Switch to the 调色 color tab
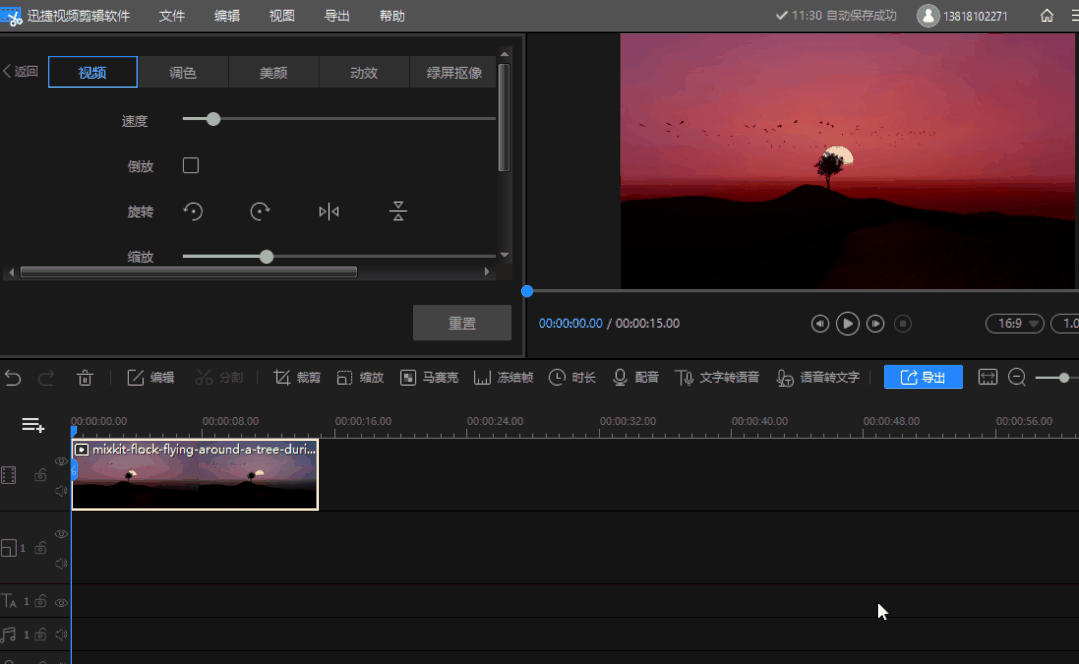 point(183,72)
